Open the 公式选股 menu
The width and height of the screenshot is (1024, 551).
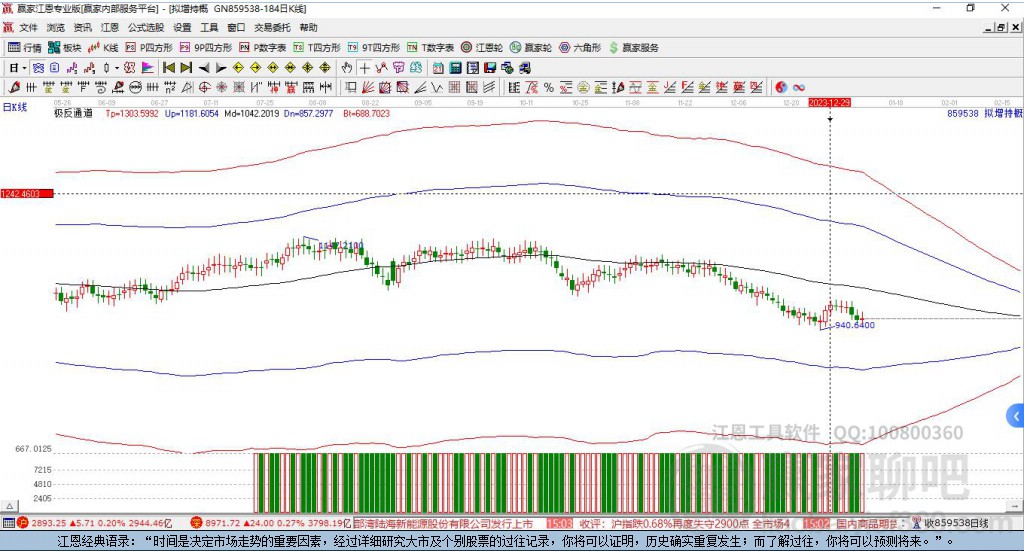click(145, 27)
